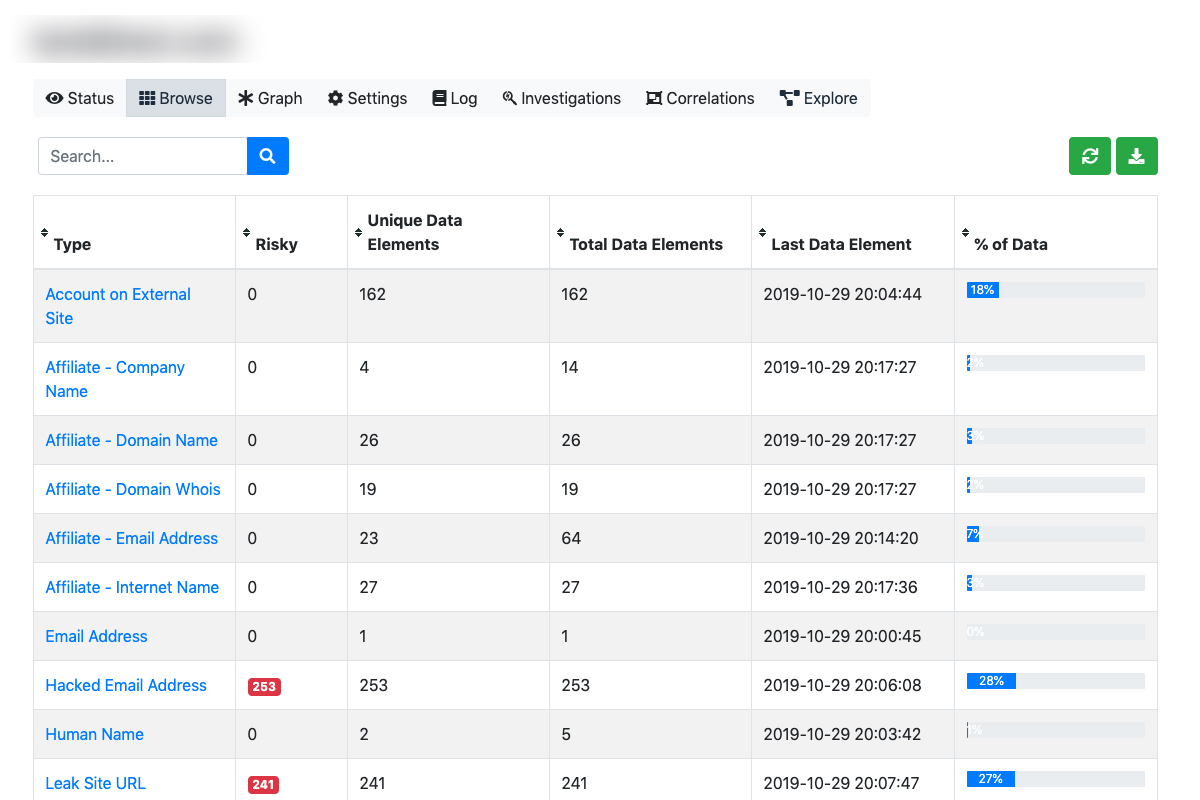1200x800 pixels.
Task: Sort table by Risky column
Action: [276, 244]
